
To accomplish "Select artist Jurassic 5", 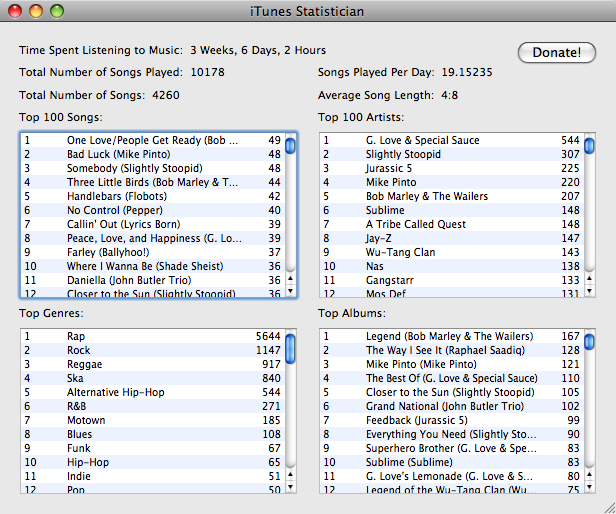I will tap(452, 168).
